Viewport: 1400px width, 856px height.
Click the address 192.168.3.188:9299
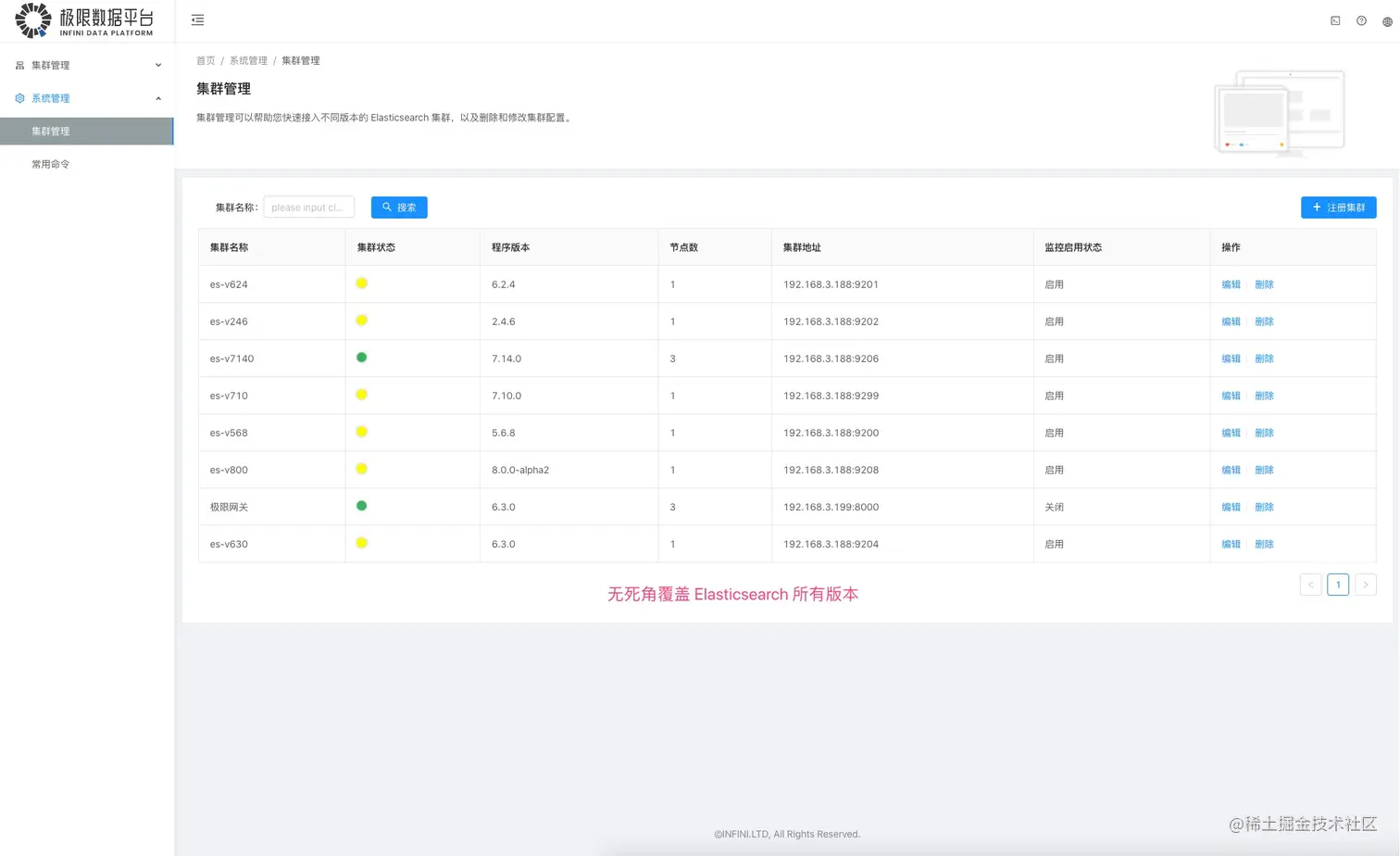tap(831, 396)
